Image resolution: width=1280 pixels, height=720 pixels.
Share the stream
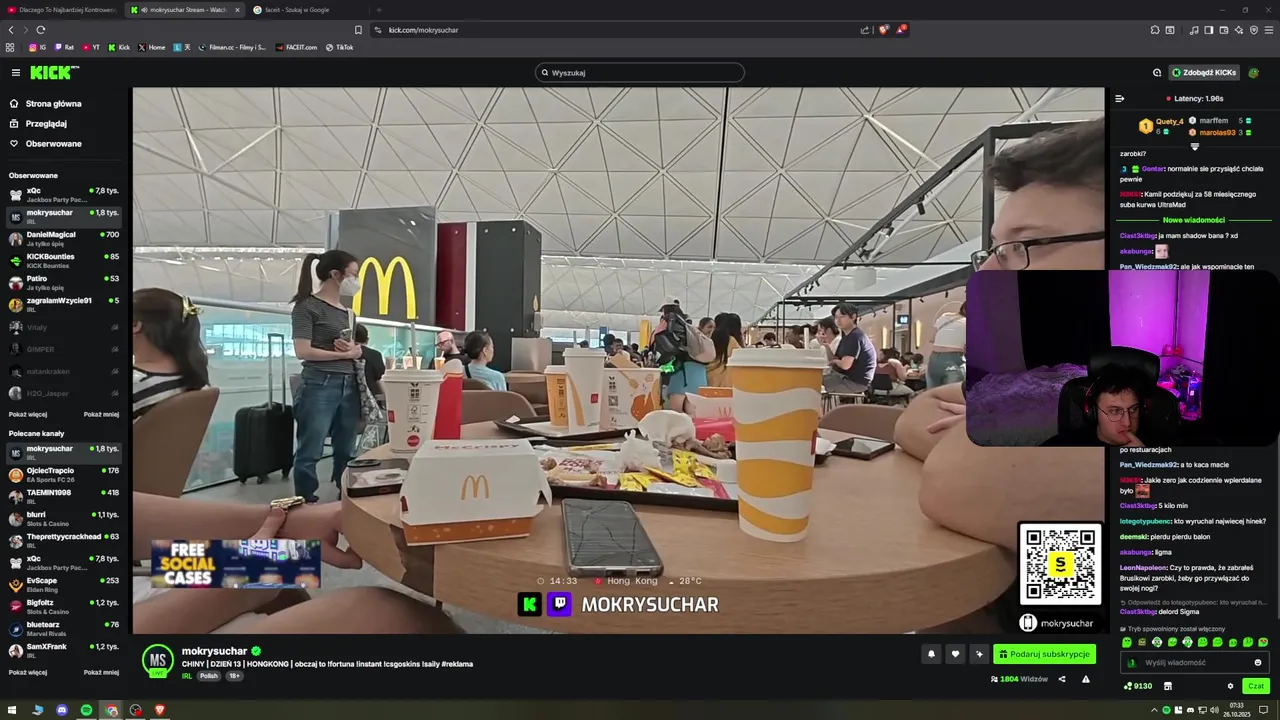(x=1062, y=679)
